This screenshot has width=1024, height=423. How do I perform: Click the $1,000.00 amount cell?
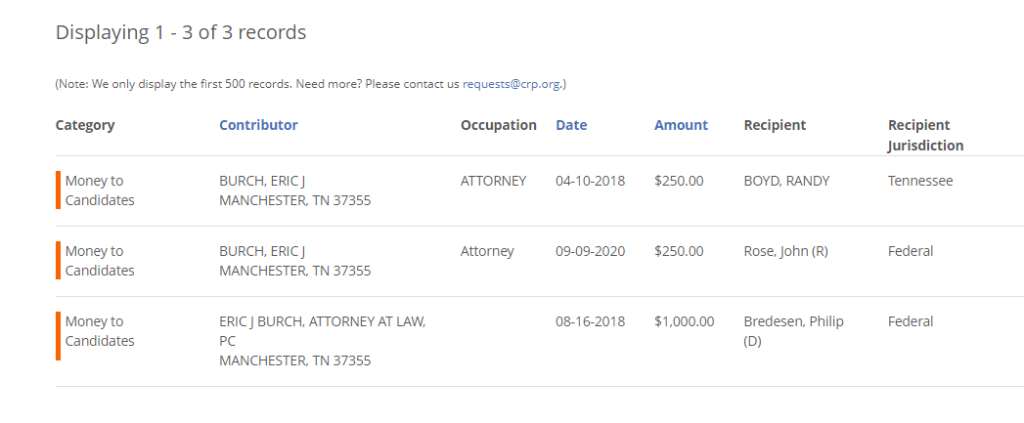[684, 322]
